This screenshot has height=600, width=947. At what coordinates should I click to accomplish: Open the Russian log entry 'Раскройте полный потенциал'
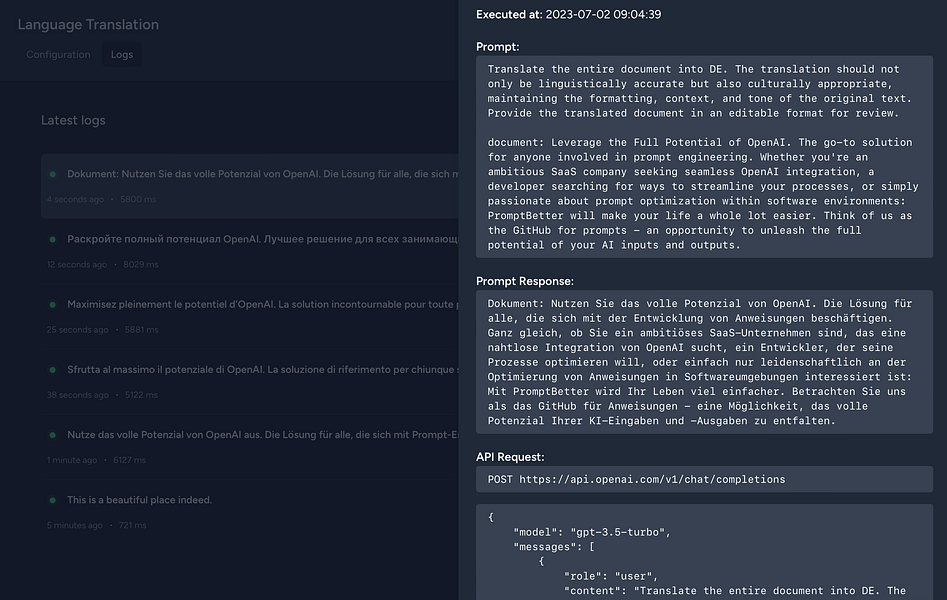tap(250, 251)
